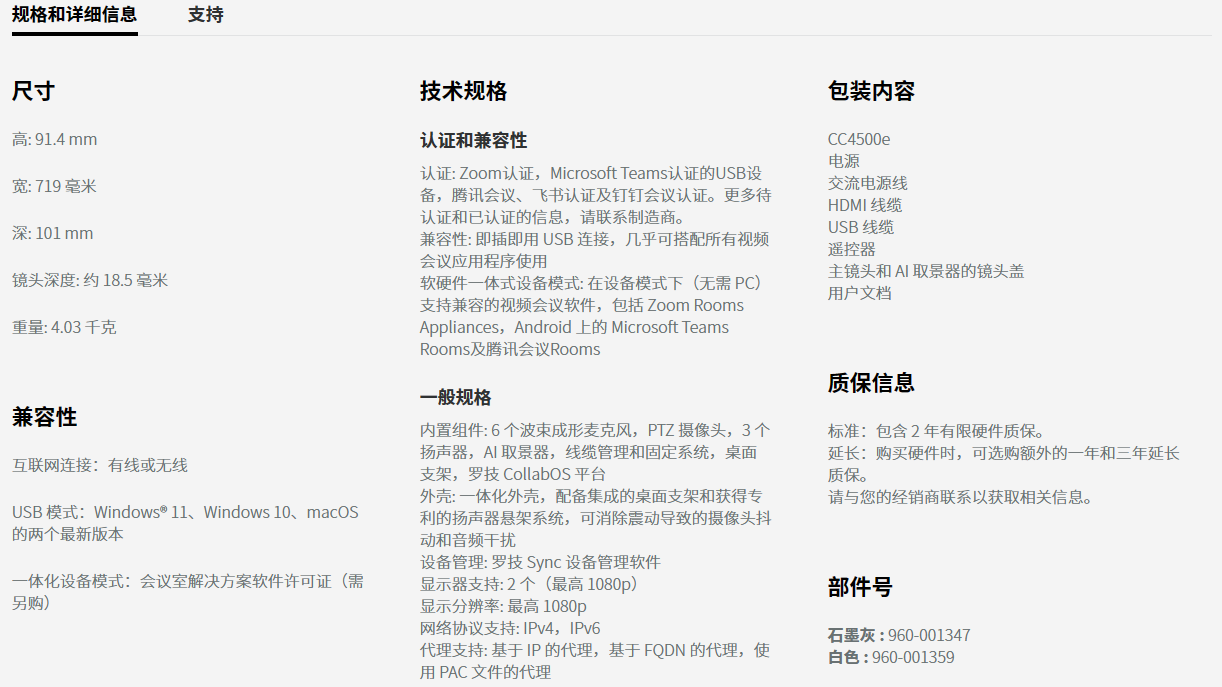
Task: Select the '用户文档' package item
Action: pyautogui.click(x=860, y=294)
